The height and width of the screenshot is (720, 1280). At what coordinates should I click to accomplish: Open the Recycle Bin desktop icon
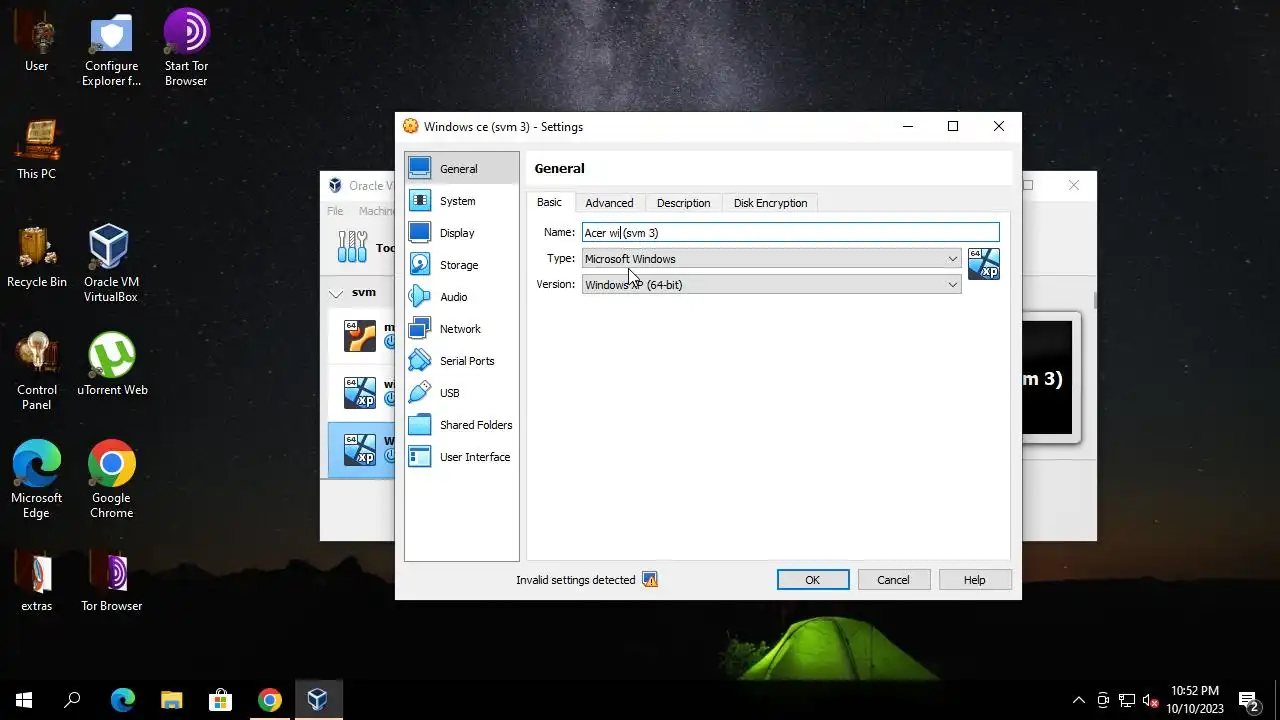37,258
